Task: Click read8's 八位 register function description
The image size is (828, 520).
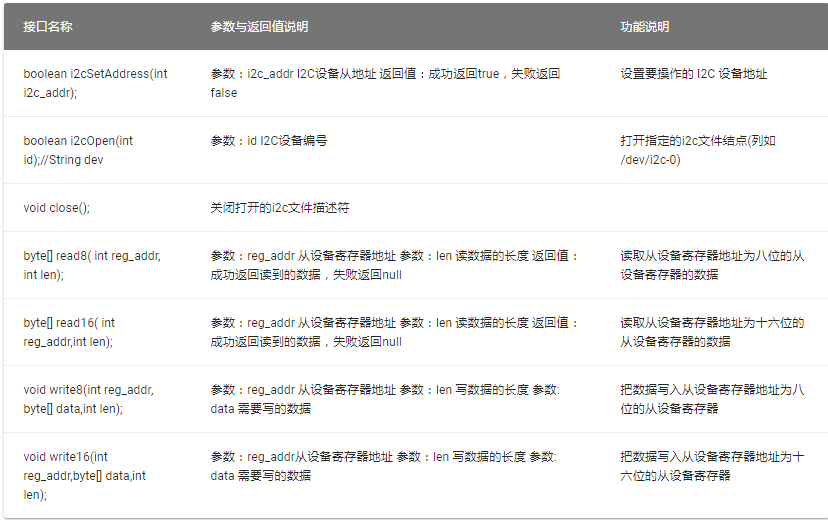Action: [711, 265]
